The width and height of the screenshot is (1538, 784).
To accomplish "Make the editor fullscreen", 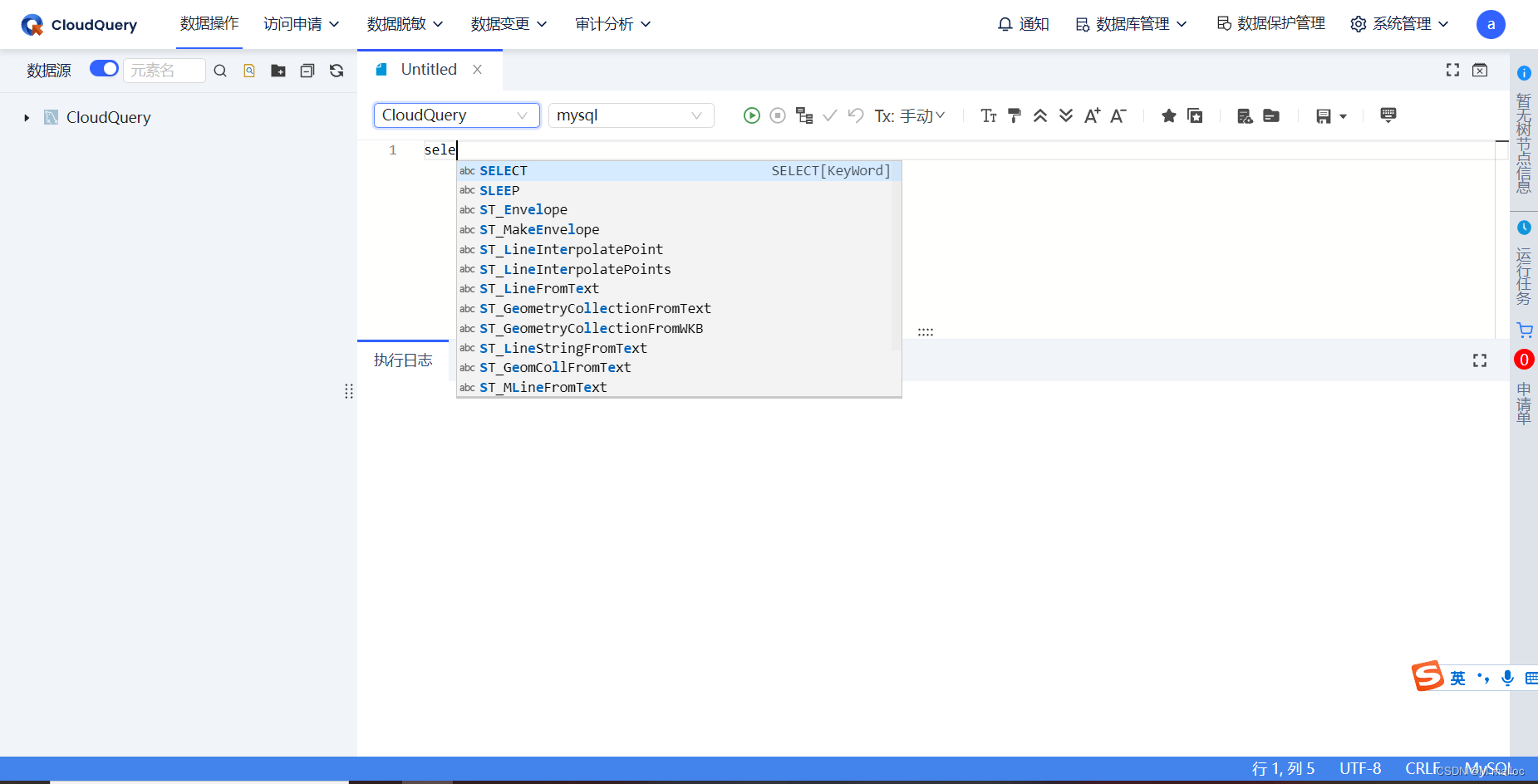I will (1452, 70).
